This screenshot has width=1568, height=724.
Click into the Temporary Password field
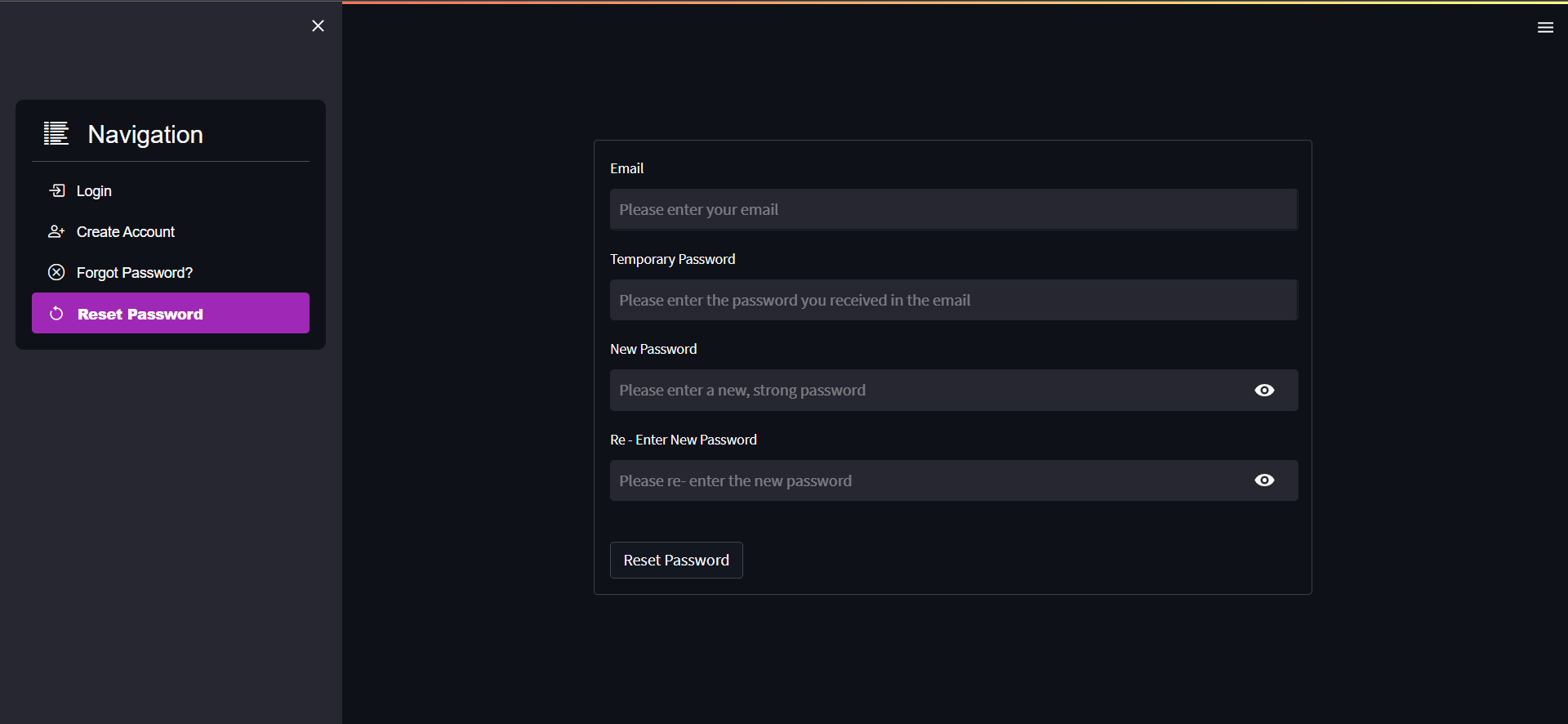pyautogui.click(x=953, y=300)
